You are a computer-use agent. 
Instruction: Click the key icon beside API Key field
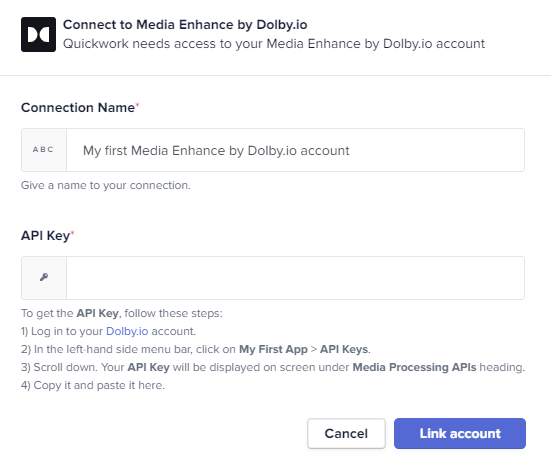point(44,278)
